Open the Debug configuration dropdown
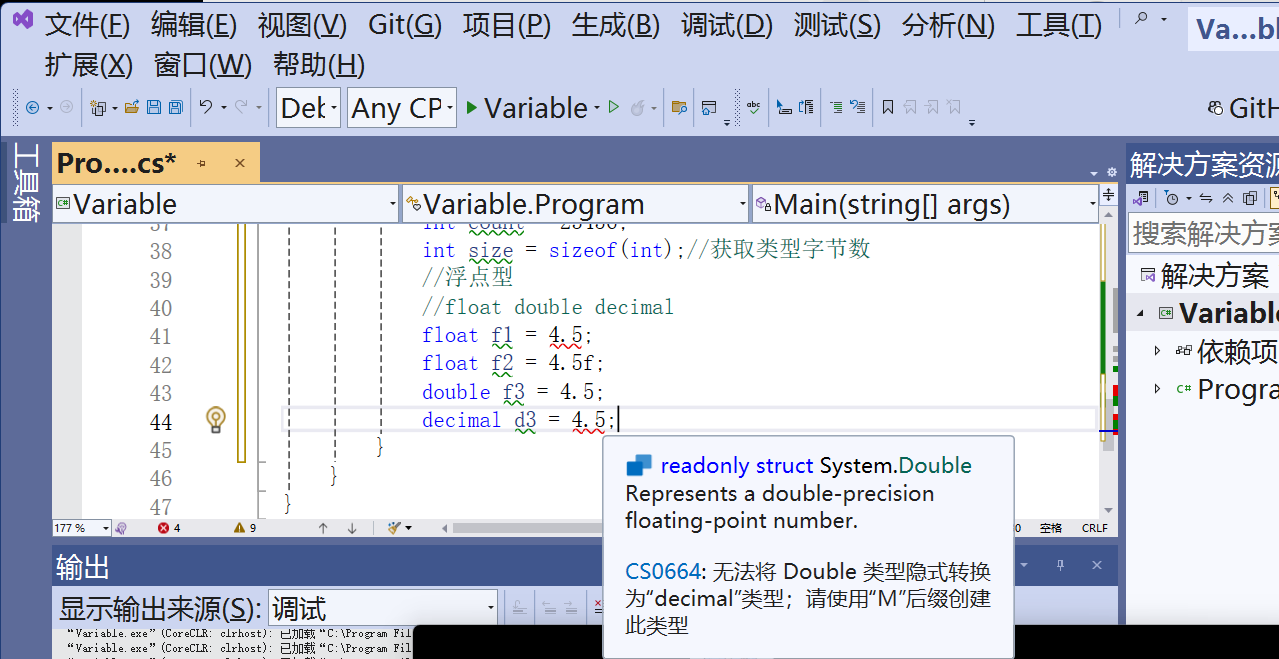Image resolution: width=1279 pixels, height=659 pixels. (x=308, y=108)
